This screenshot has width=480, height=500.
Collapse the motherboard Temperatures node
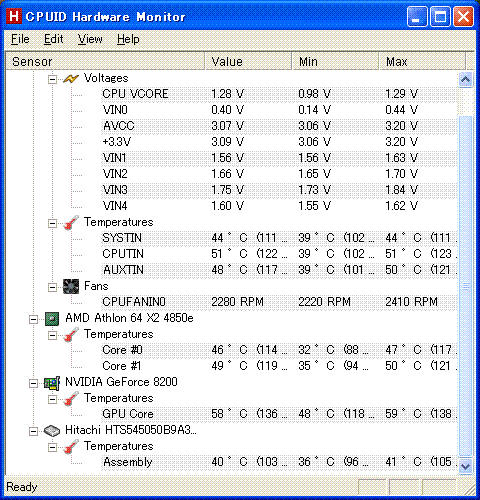52,223
